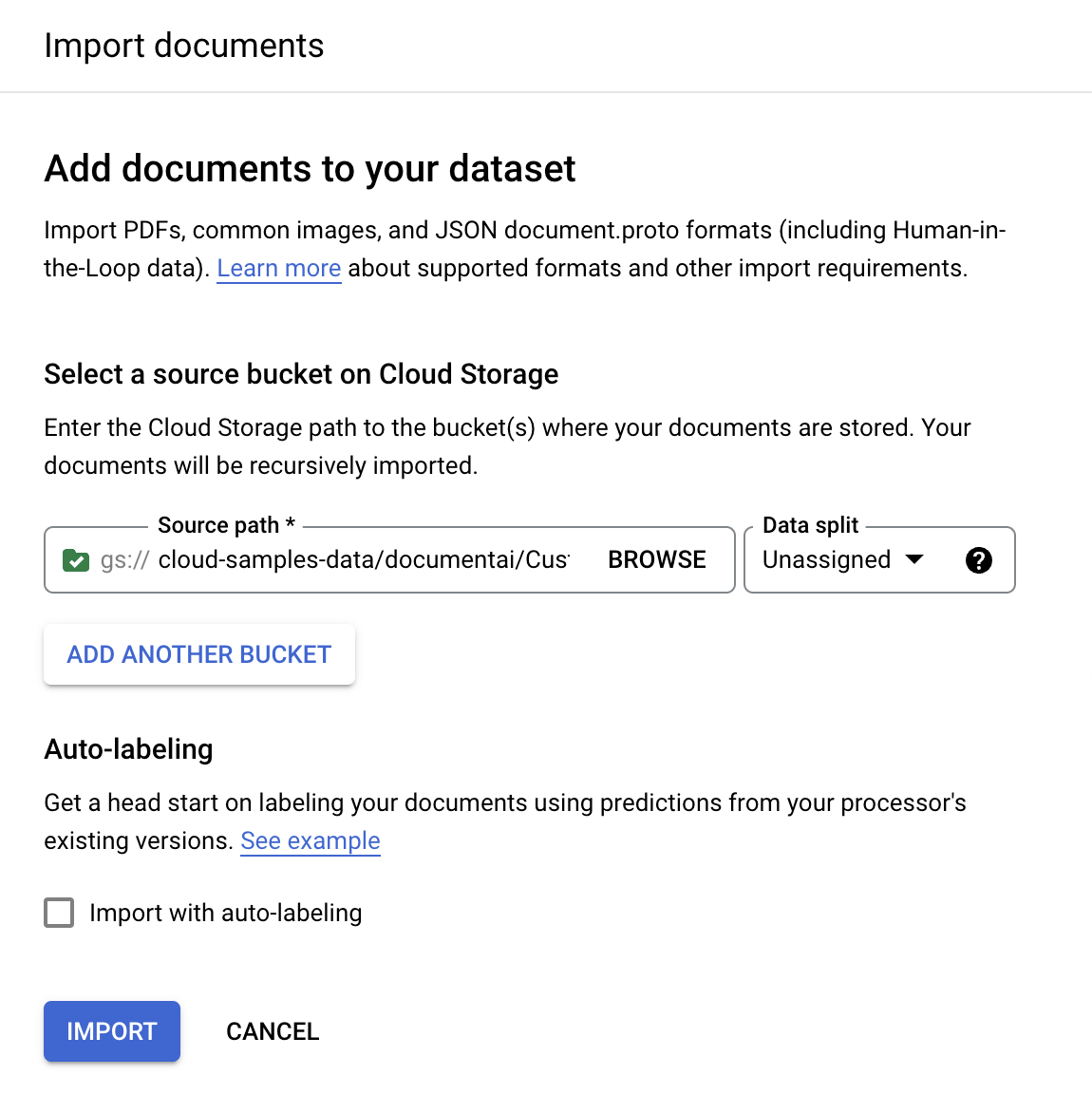Screen dimensions: 1092x1094
Task: Enable the Import with auto-labeling checkbox
Action: point(59,913)
